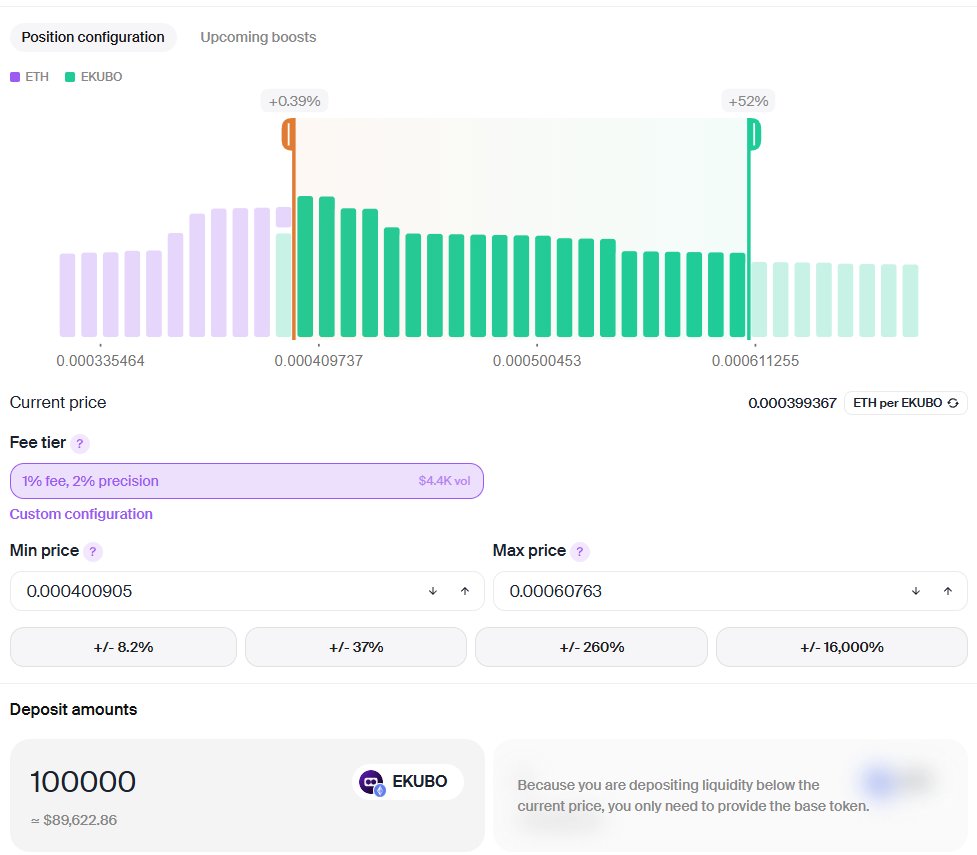Click the purple ETH legend swatch
The image size is (977, 855).
(15, 77)
